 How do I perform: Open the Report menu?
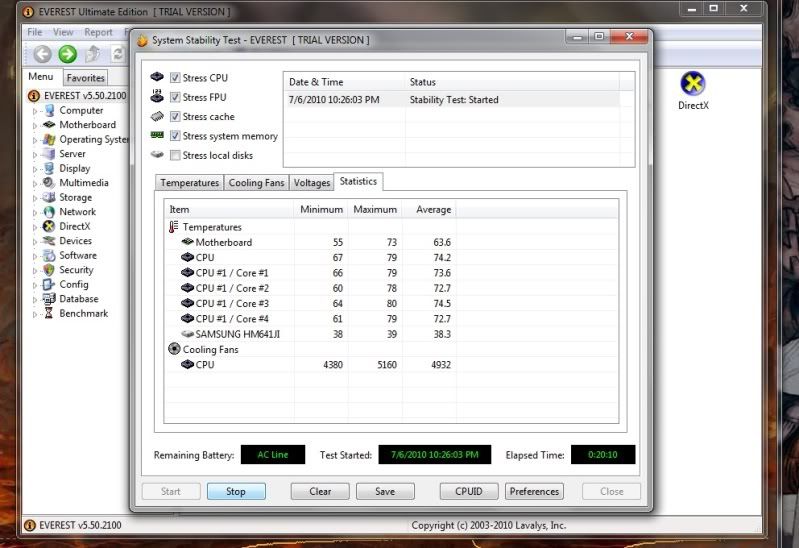tap(98, 32)
